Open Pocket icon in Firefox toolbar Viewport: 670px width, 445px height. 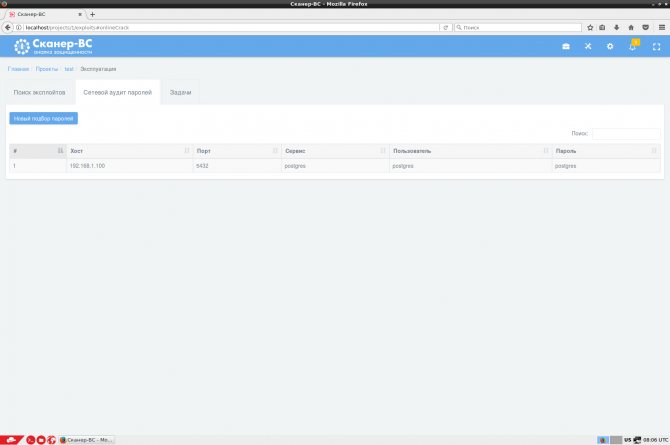pos(646,27)
